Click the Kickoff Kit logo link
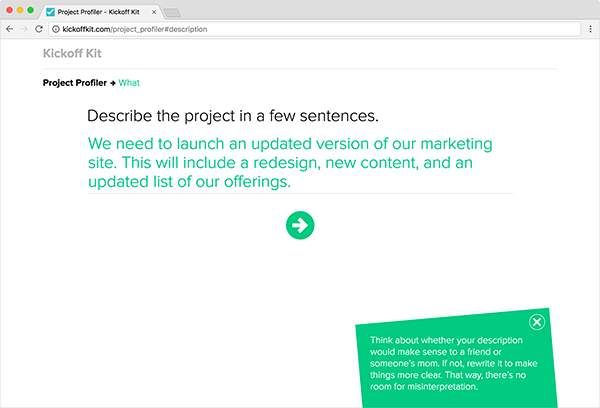Image resolution: width=600 pixels, height=408 pixels. [72, 53]
